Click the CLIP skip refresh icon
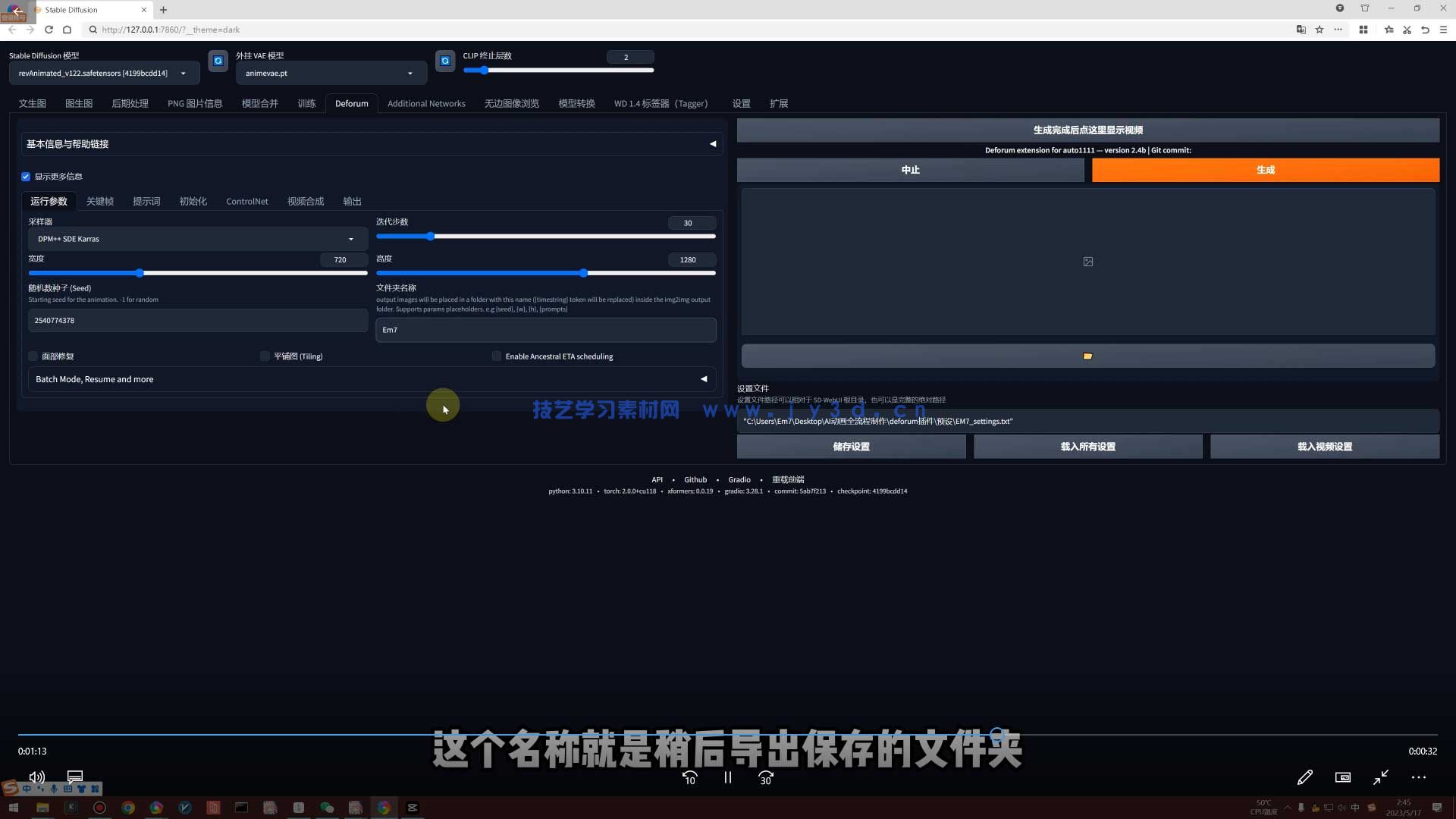The image size is (1456, 819). pyautogui.click(x=445, y=61)
